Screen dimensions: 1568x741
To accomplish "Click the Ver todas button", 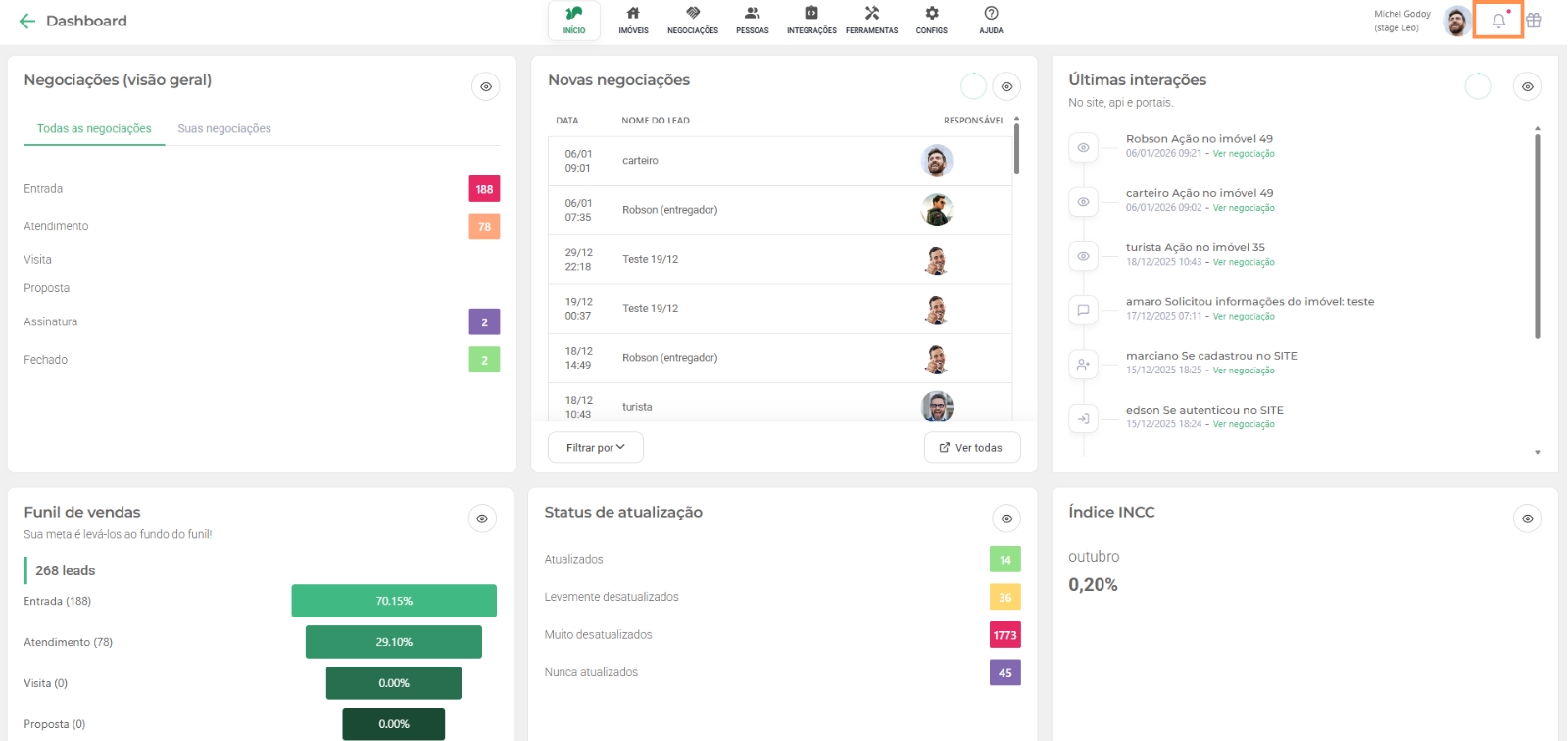I will [x=971, y=448].
